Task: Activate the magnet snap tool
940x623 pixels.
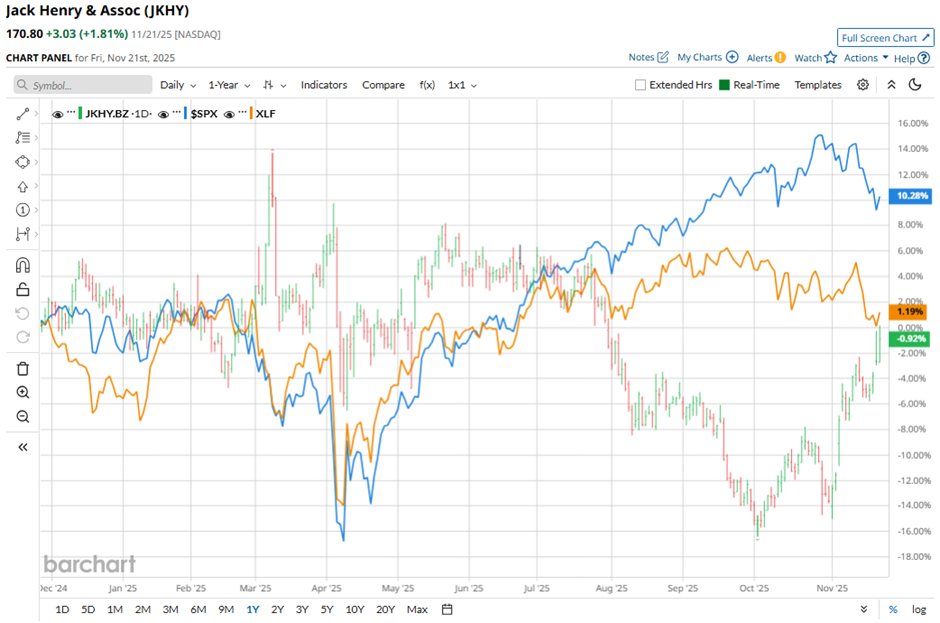Action: (x=23, y=266)
